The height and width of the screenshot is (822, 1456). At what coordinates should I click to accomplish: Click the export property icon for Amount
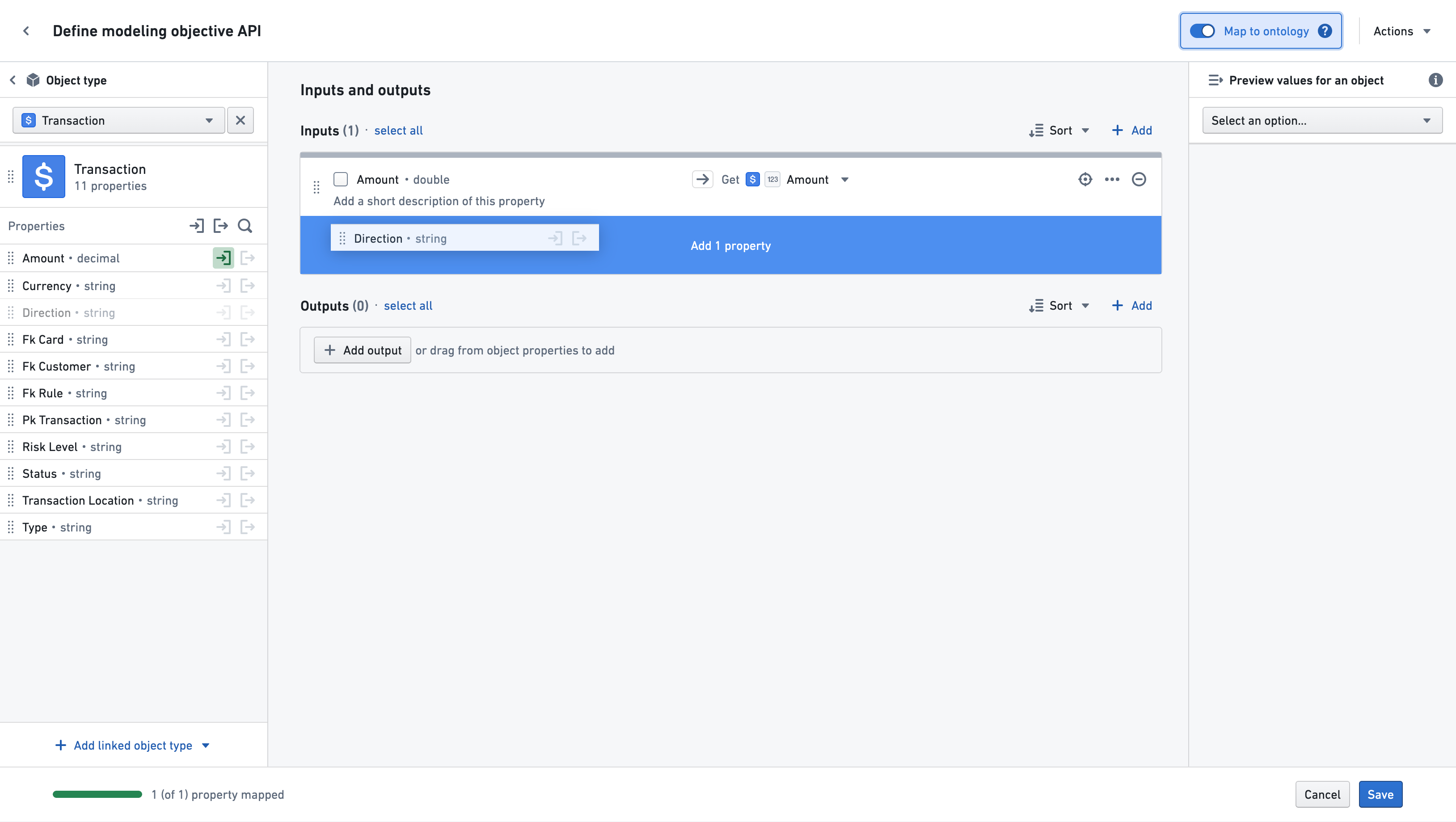[x=248, y=258]
